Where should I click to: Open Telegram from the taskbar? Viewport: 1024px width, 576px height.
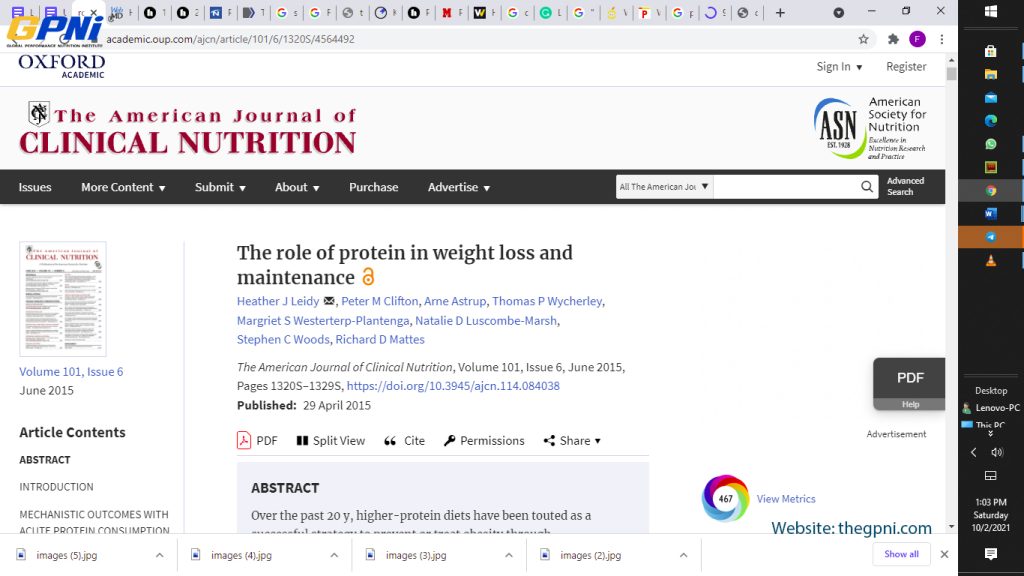(991, 236)
